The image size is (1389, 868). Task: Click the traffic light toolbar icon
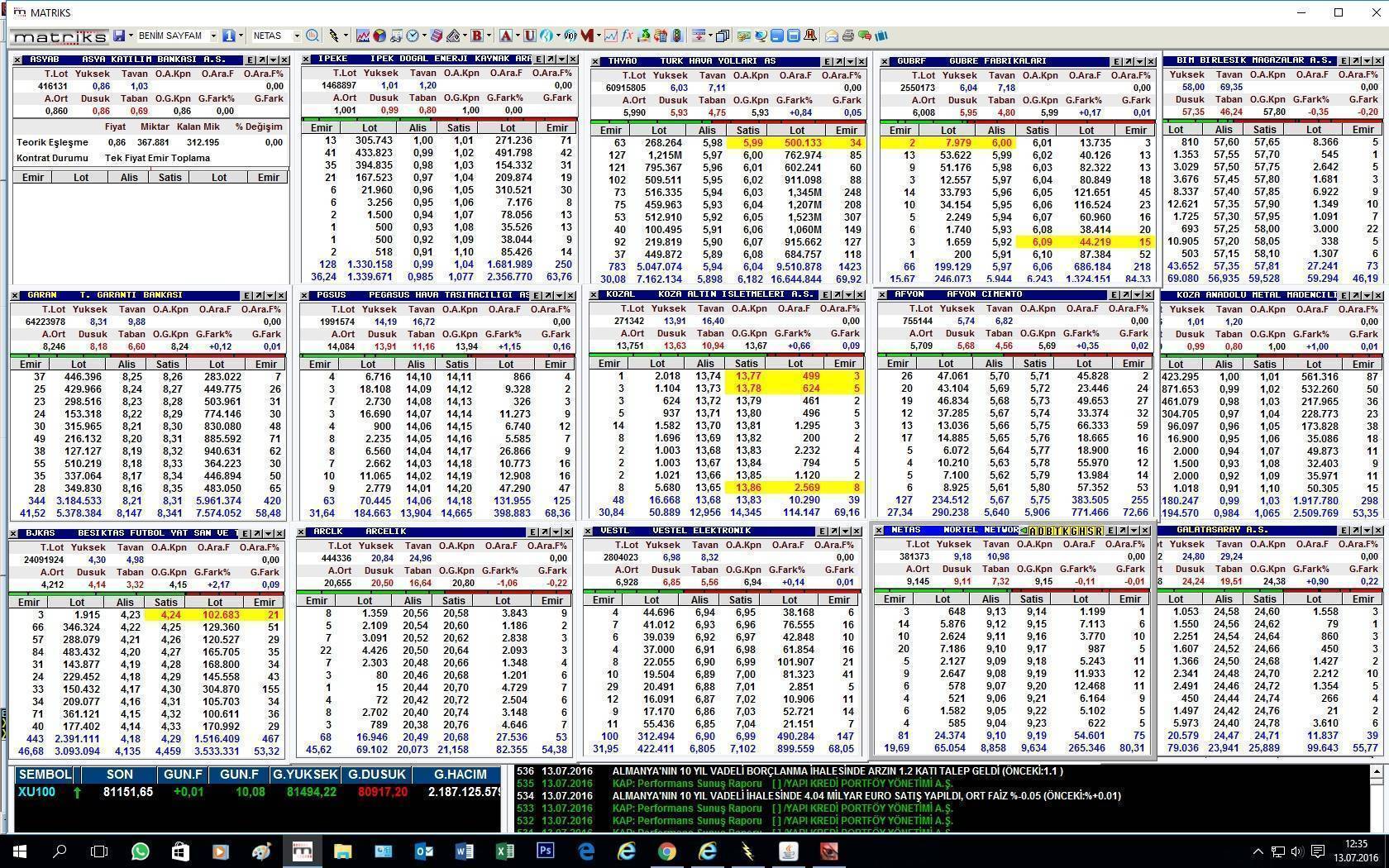coord(677,36)
